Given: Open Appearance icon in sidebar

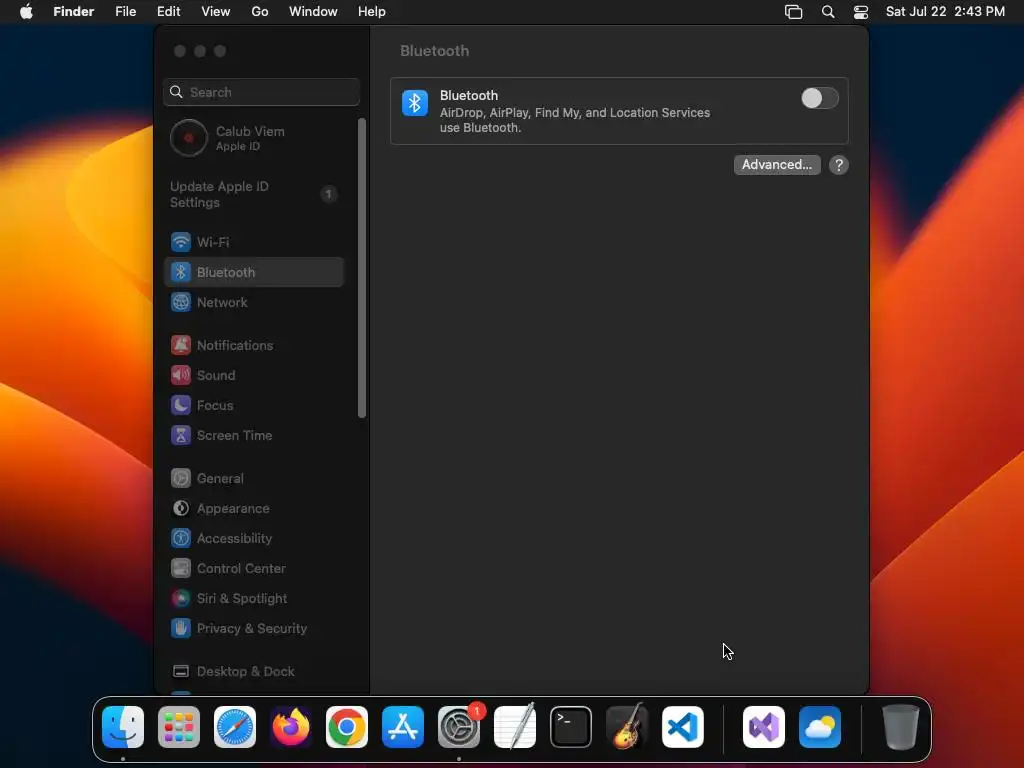Looking at the screenshot, I should point(181,509).
